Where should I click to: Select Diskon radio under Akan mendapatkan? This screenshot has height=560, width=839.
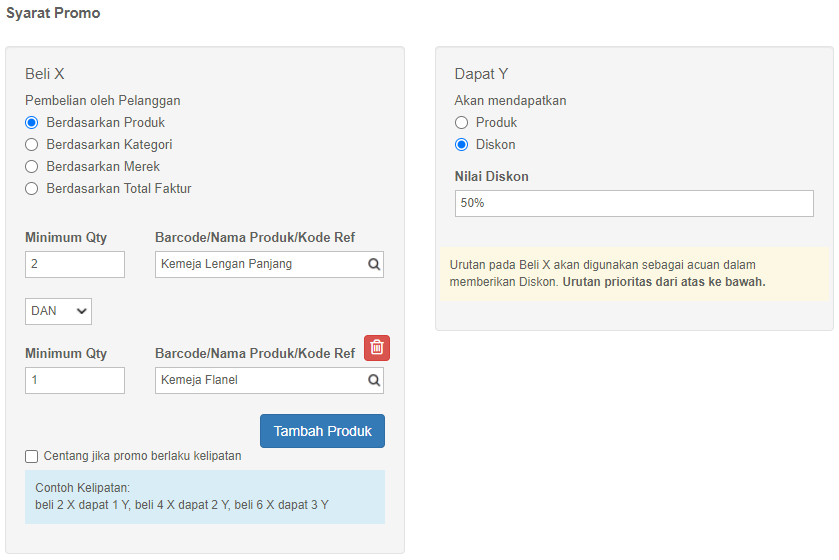click(461, 144)
